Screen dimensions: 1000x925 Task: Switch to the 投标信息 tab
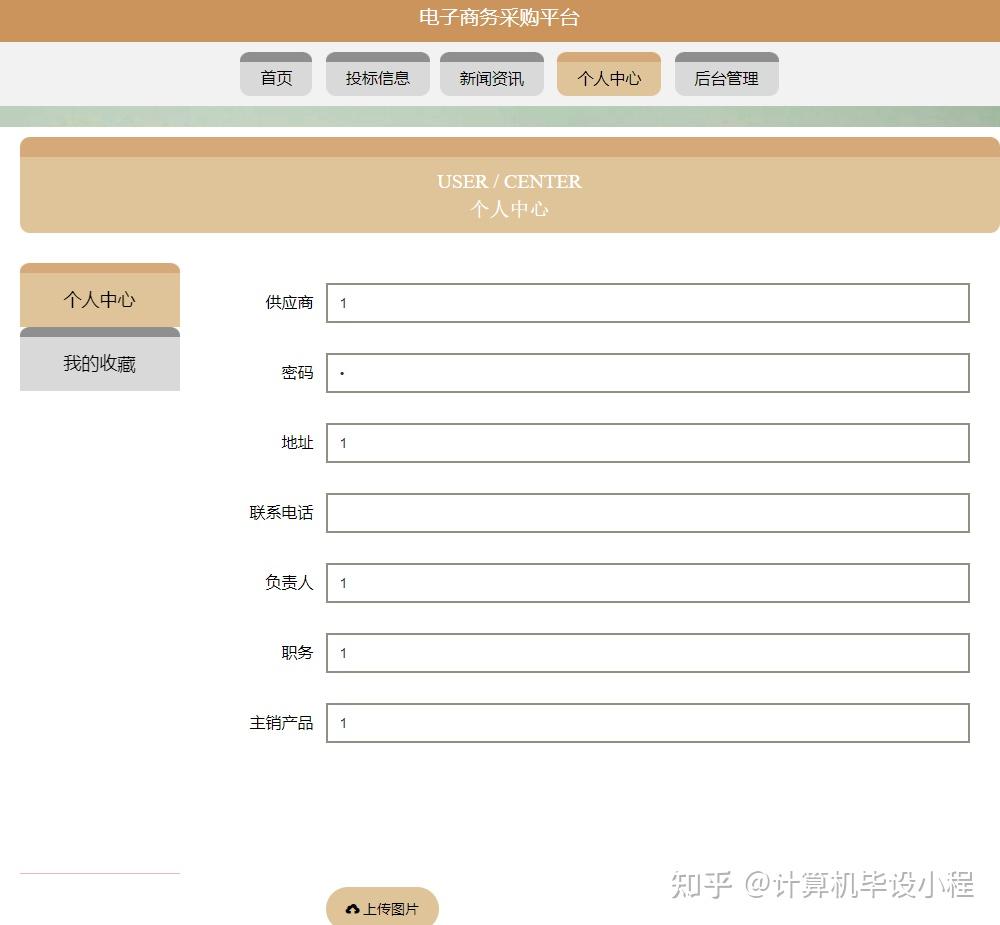click(x=377, y=77)
